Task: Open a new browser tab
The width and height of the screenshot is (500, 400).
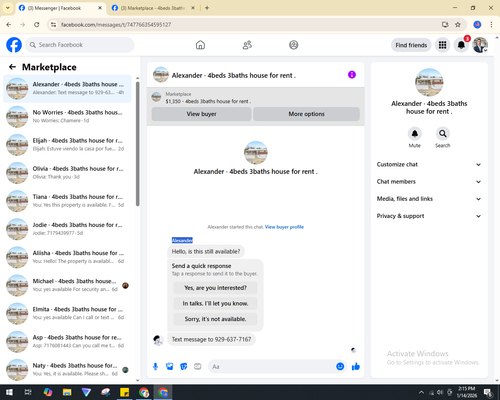Action: click(207, 8)
